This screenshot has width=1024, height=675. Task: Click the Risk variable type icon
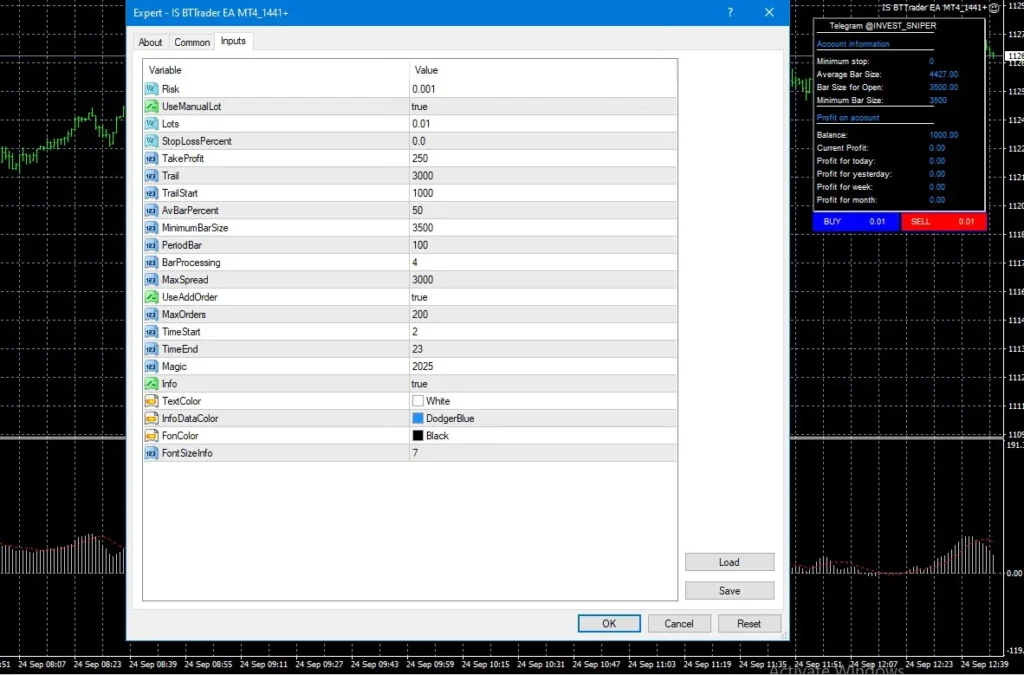153,88
